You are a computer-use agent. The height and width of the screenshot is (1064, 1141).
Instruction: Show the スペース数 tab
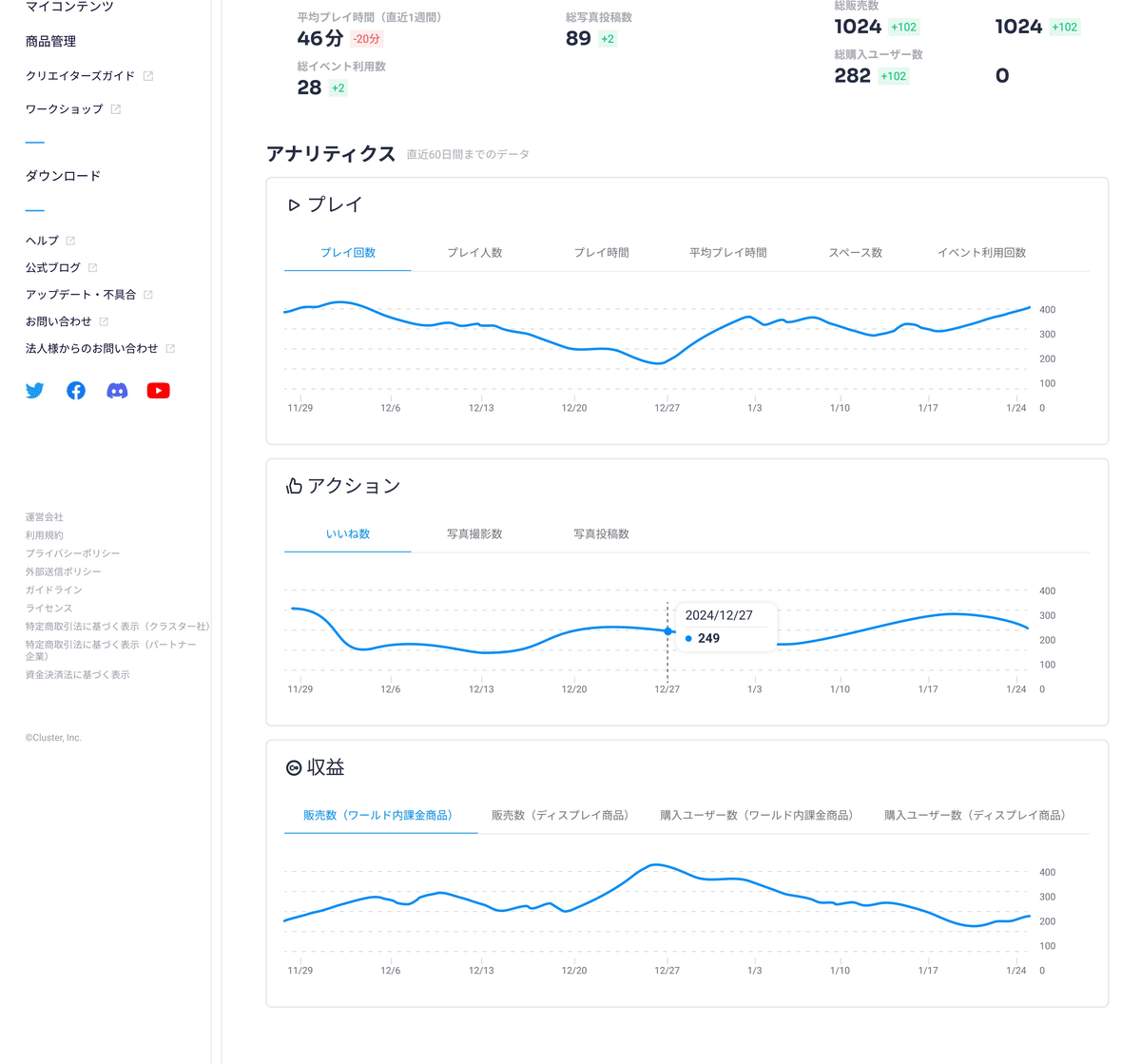pyautogui.click(x=855, y=253)
